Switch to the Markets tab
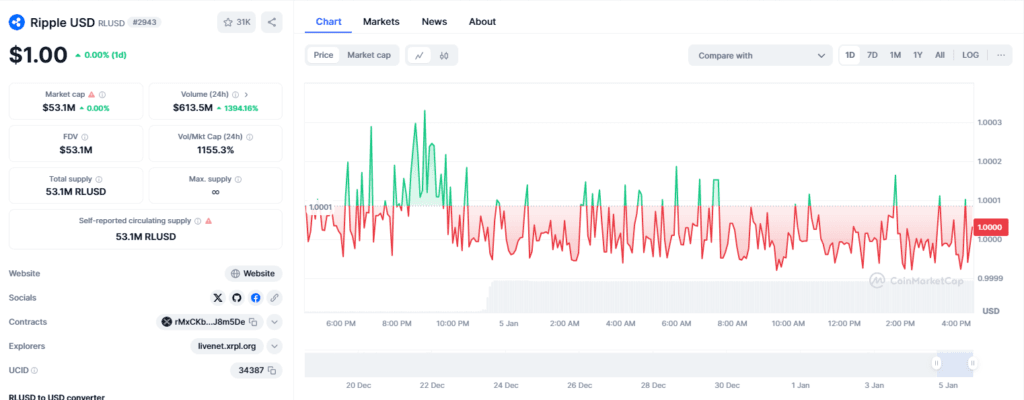The image size is (1024, 400). (x=381, y=22)
